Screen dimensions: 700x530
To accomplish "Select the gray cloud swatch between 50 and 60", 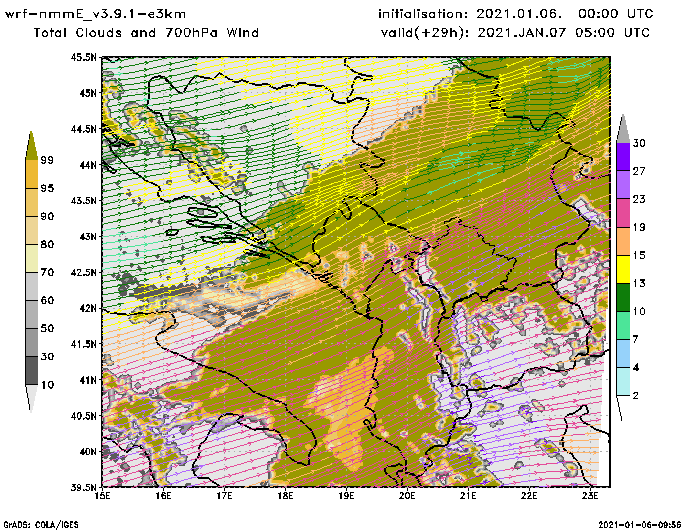I will coord(32,315).
